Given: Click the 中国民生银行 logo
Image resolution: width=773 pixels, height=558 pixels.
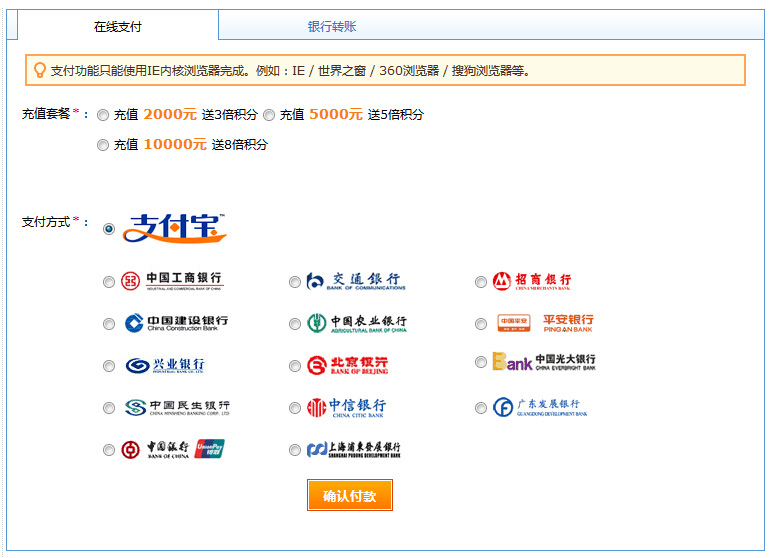Looking at the screenshot, I should pos(177,408).
